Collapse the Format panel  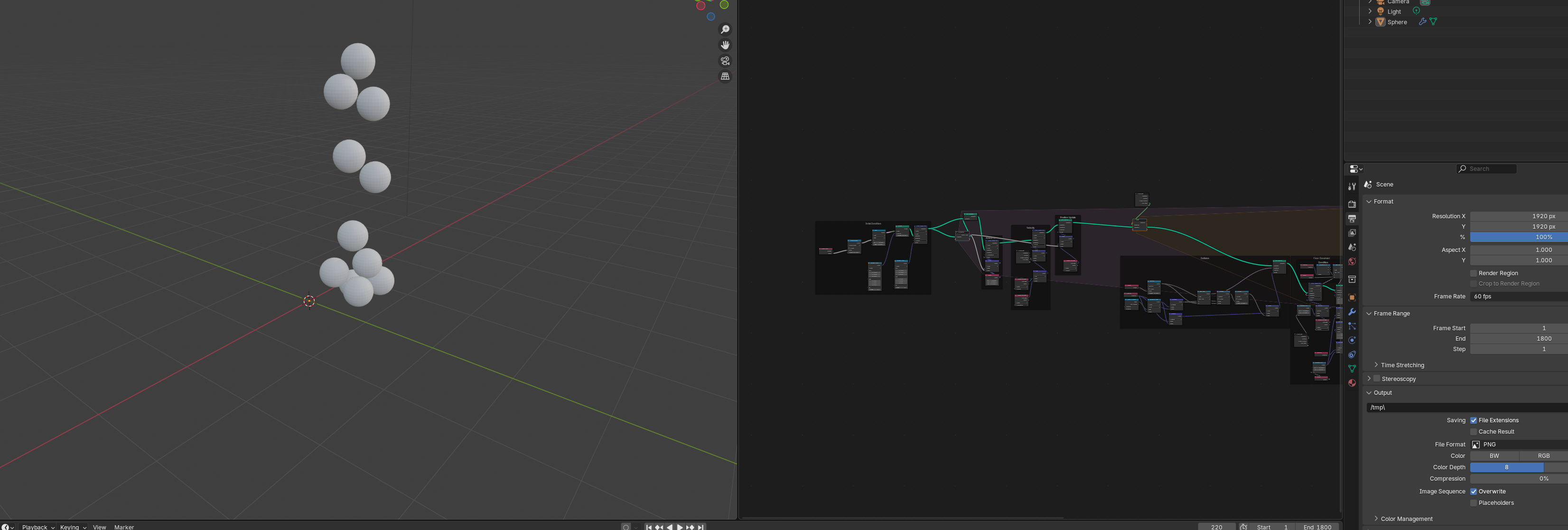point(1369,201)
